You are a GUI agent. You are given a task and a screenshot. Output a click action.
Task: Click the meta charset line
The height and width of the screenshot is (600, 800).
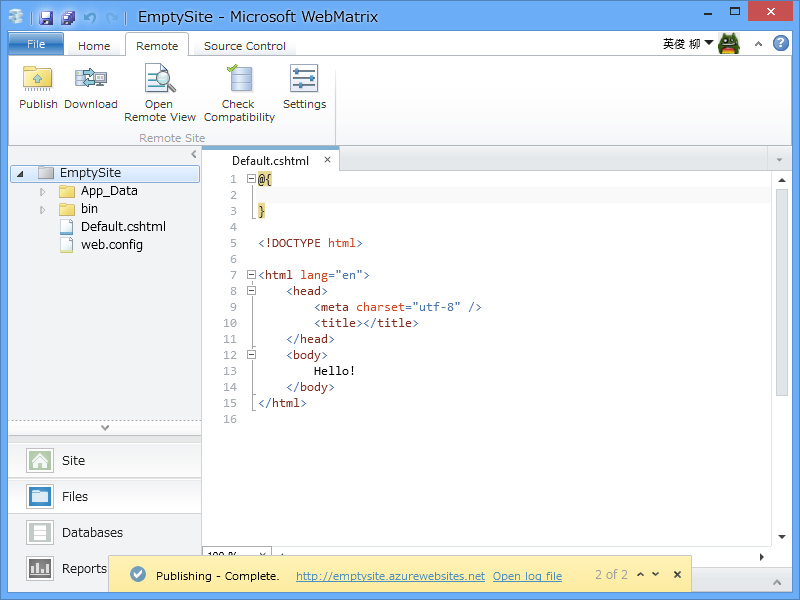(x=398, y=307)
